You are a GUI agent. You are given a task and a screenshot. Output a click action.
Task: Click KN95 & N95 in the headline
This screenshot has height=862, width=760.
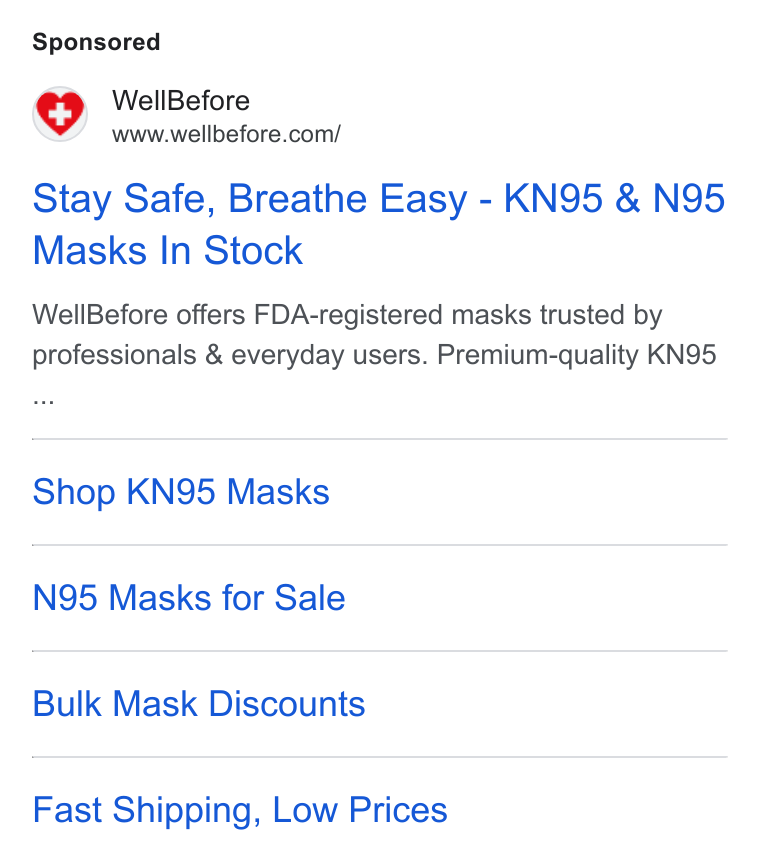coord(614,198)
